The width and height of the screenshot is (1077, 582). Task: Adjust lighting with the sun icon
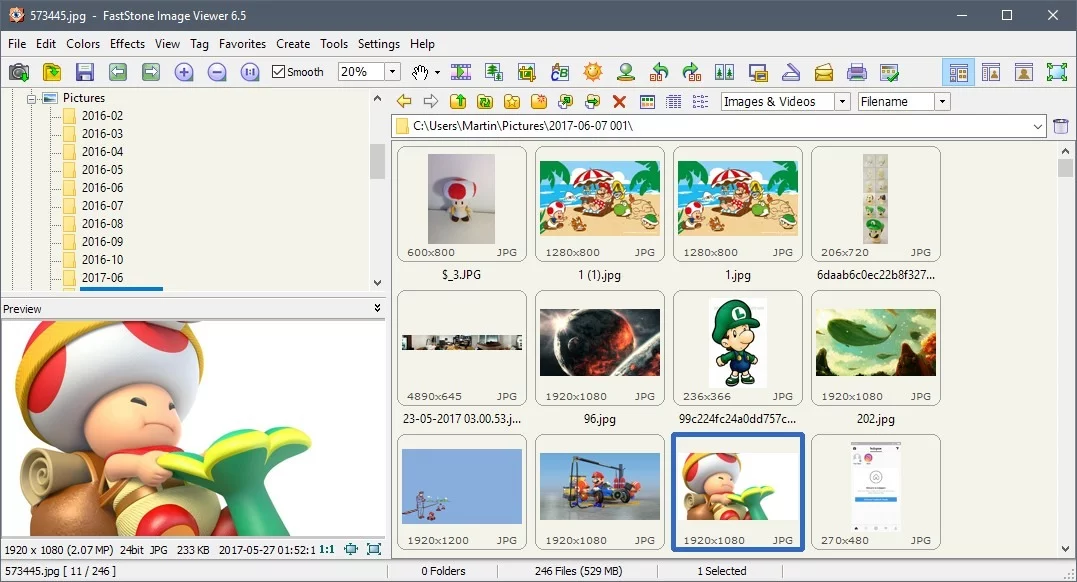click(x=592, y=72)
